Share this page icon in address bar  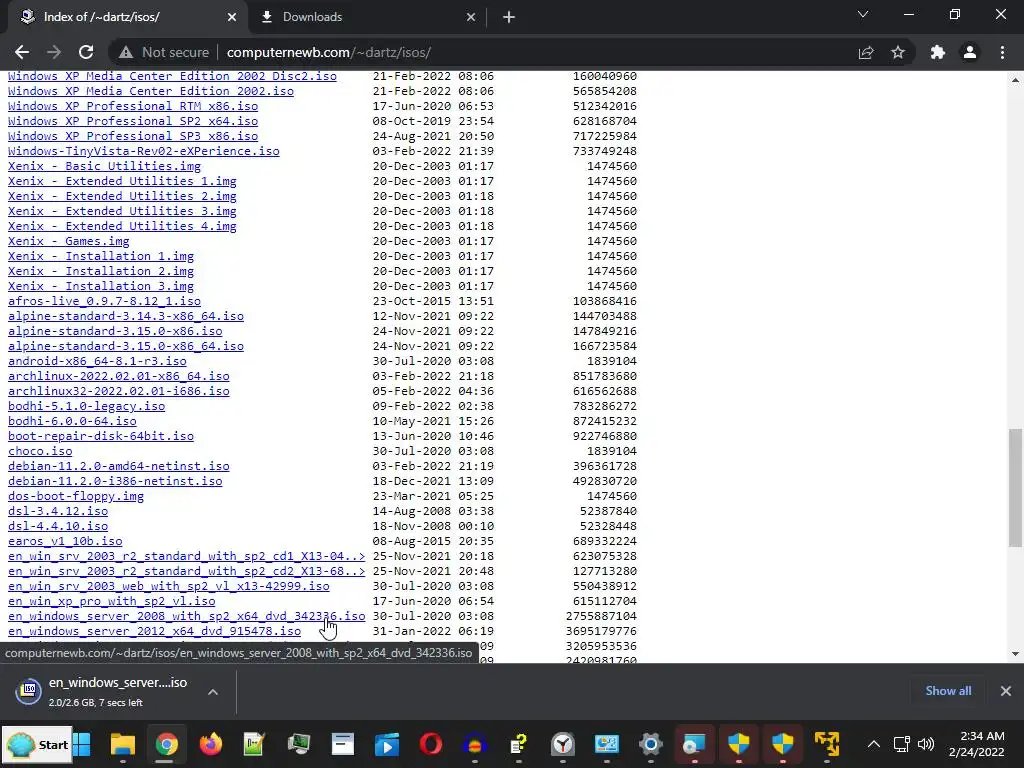point(866,52)
